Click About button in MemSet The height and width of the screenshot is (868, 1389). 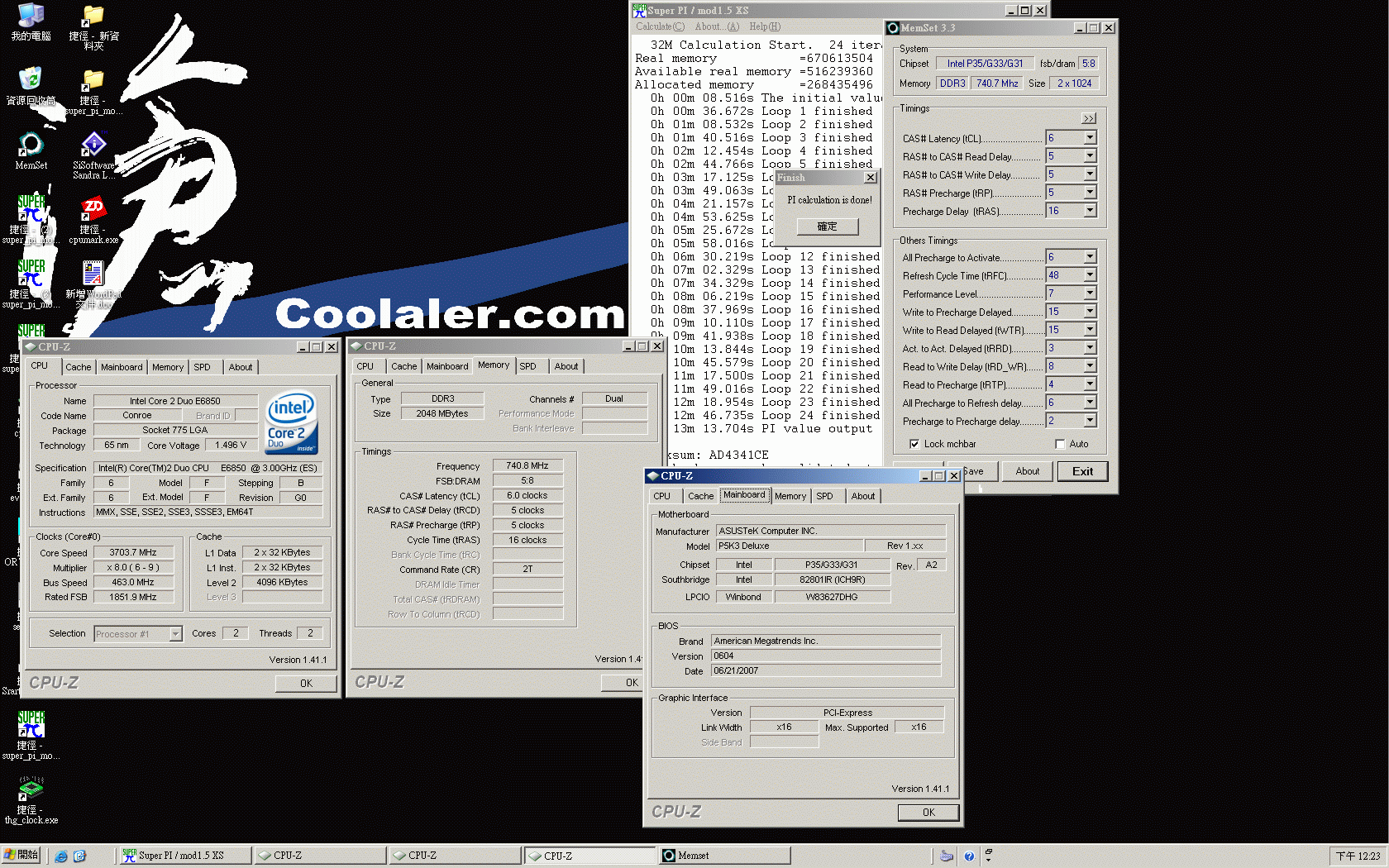pos(1028,471)
